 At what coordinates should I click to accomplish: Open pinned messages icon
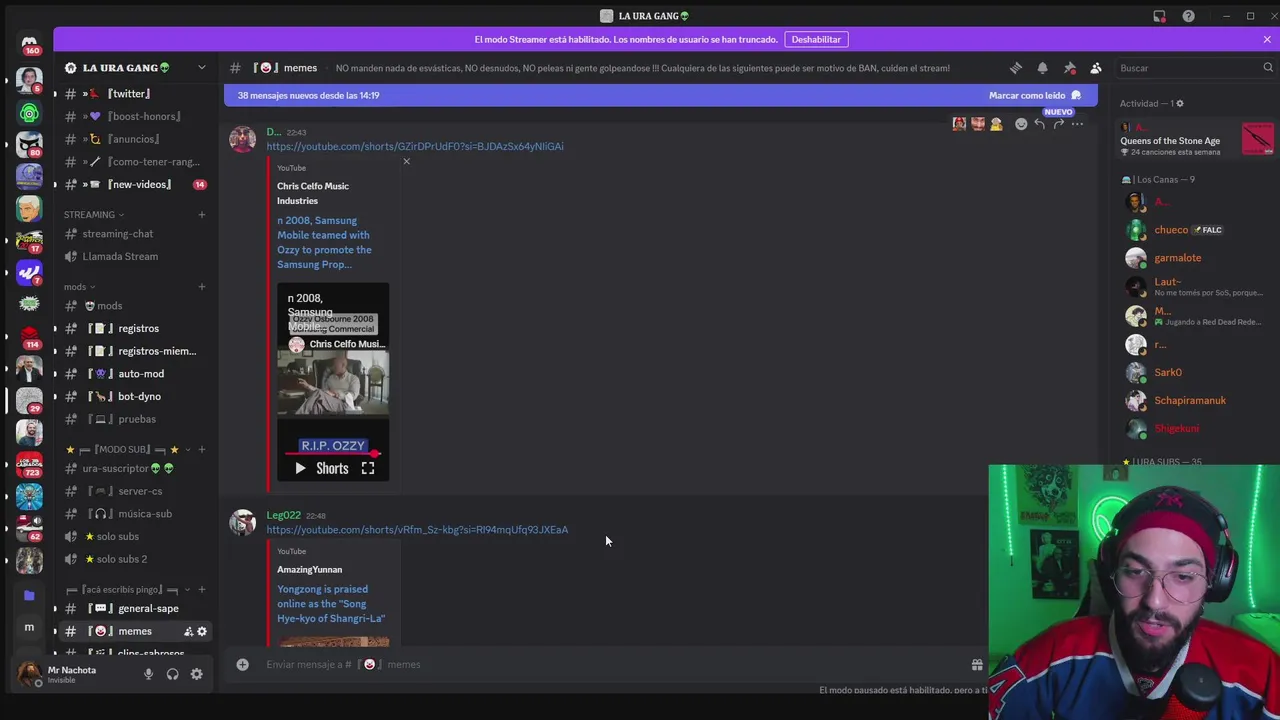(1069, 68)
